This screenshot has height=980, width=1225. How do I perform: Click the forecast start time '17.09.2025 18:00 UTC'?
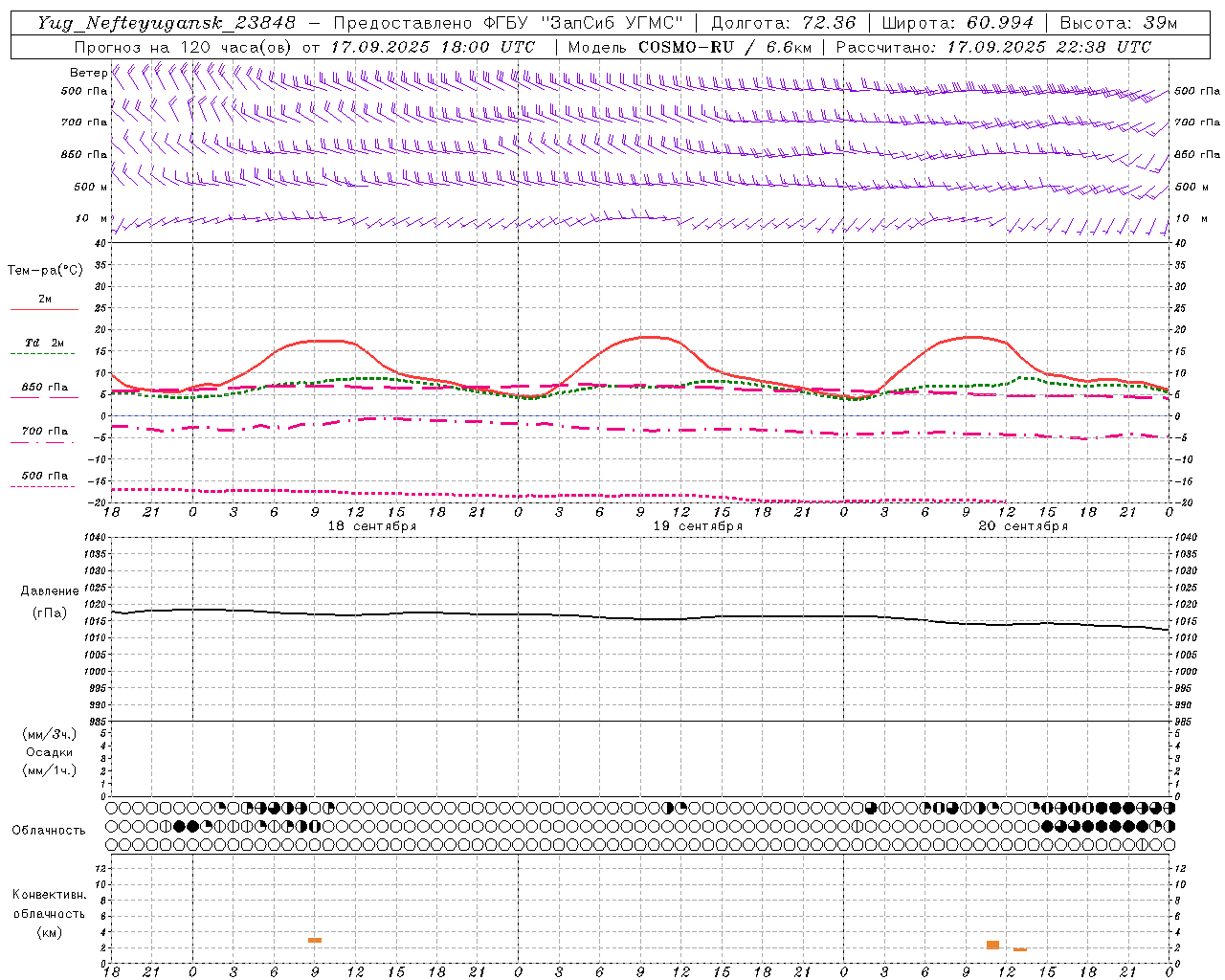pyautogui.click(x=433, y=47)
